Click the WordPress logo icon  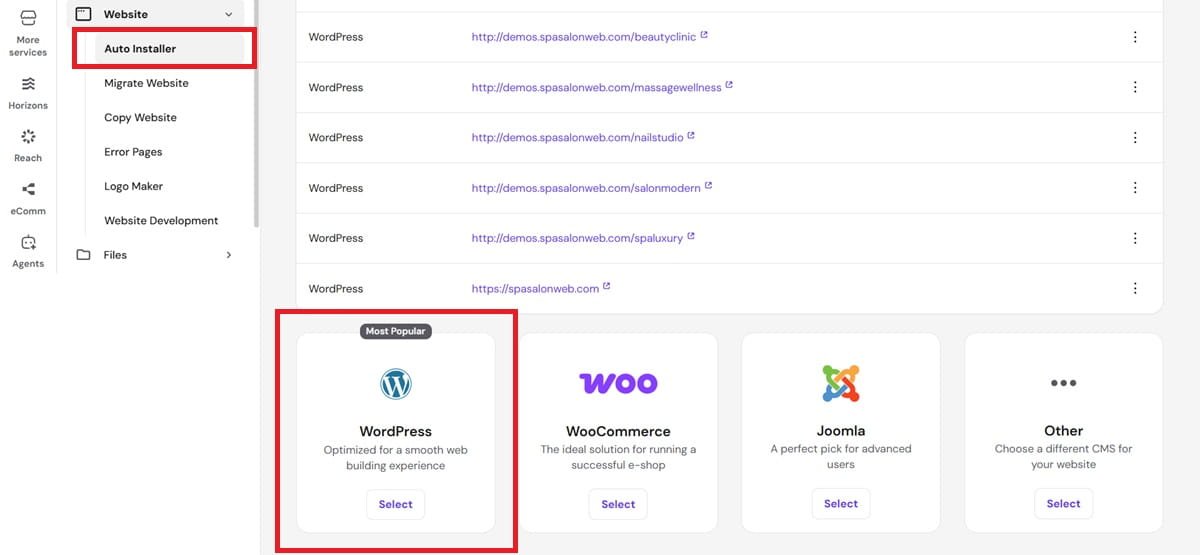396,383
